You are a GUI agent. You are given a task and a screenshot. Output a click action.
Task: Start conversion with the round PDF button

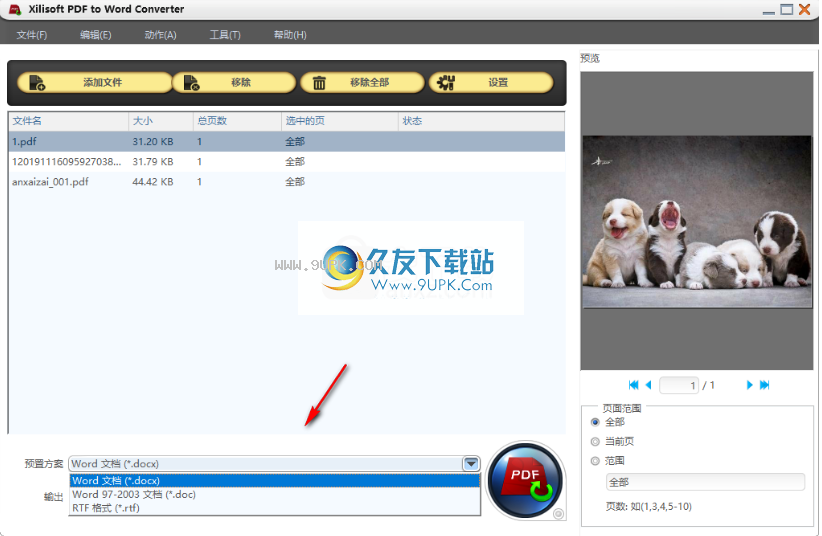point(525,480)
